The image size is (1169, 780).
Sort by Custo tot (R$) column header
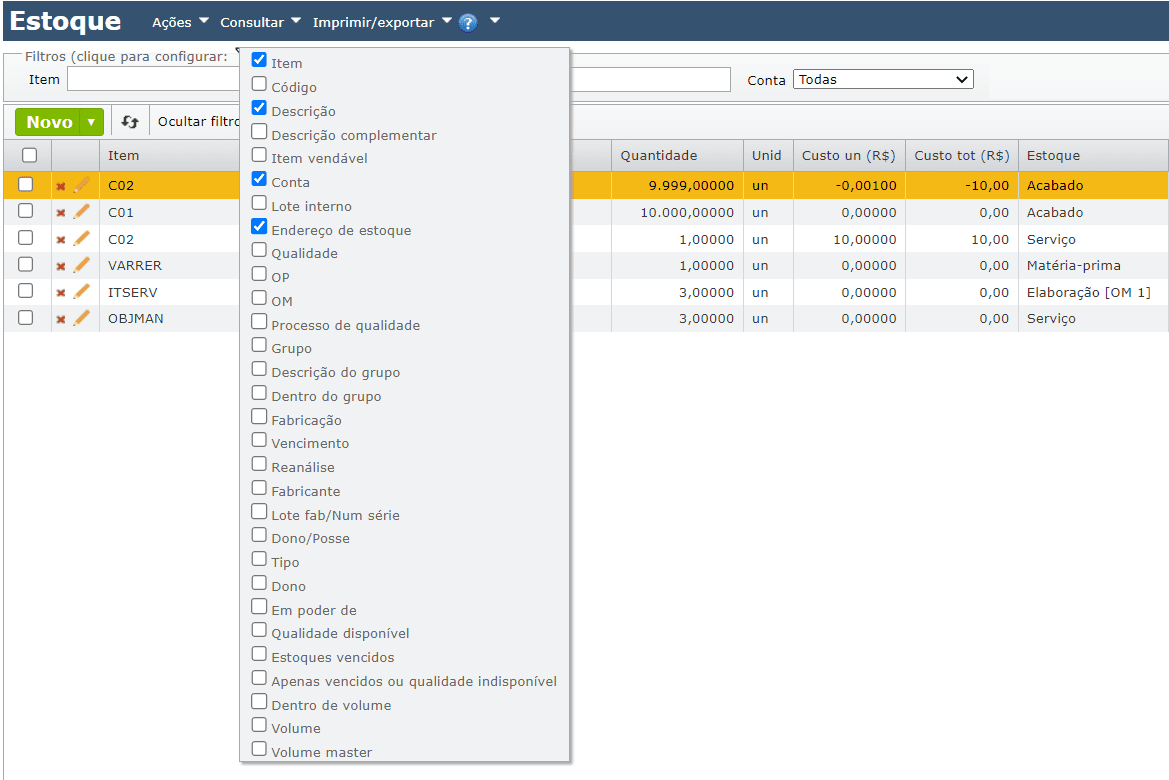(962, 155)
